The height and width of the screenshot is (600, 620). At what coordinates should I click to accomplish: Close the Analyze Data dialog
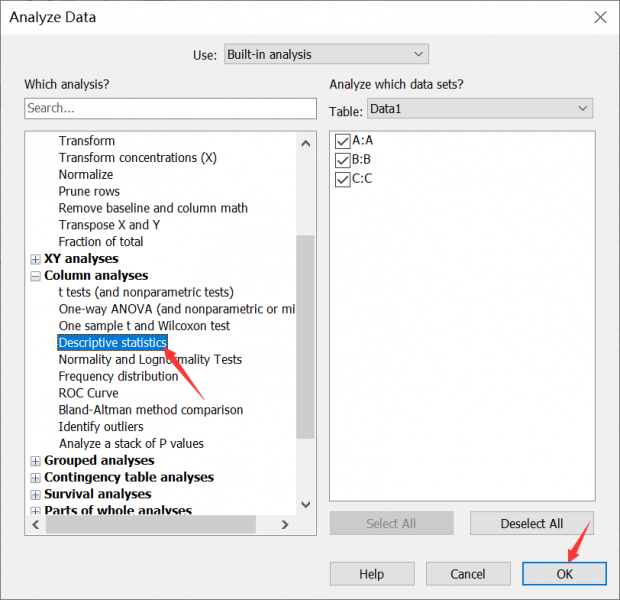pos(600,17)
